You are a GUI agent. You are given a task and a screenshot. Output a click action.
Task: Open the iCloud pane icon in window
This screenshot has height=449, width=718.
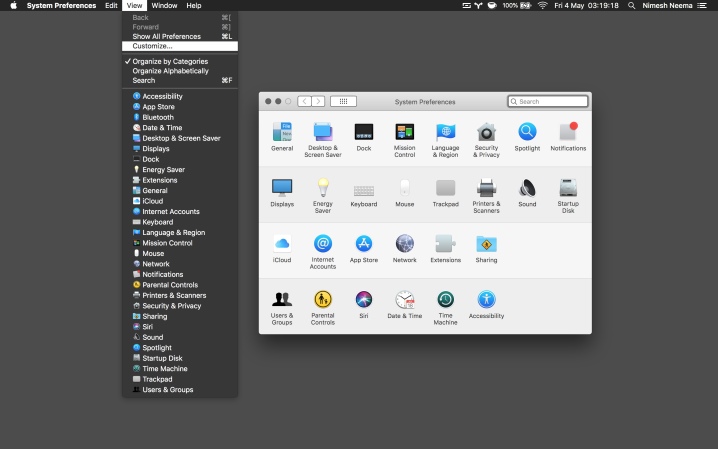click(x=282, y=243)
